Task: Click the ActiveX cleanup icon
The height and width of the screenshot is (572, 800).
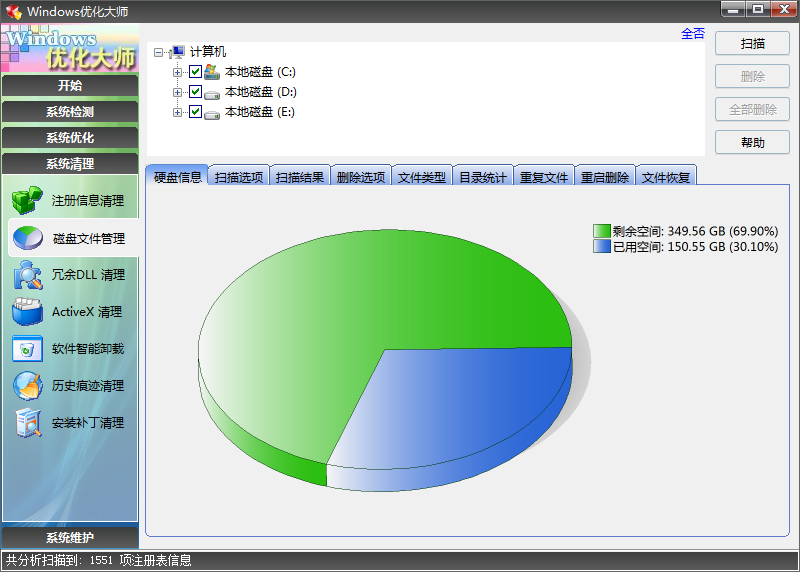Action: 28,312
